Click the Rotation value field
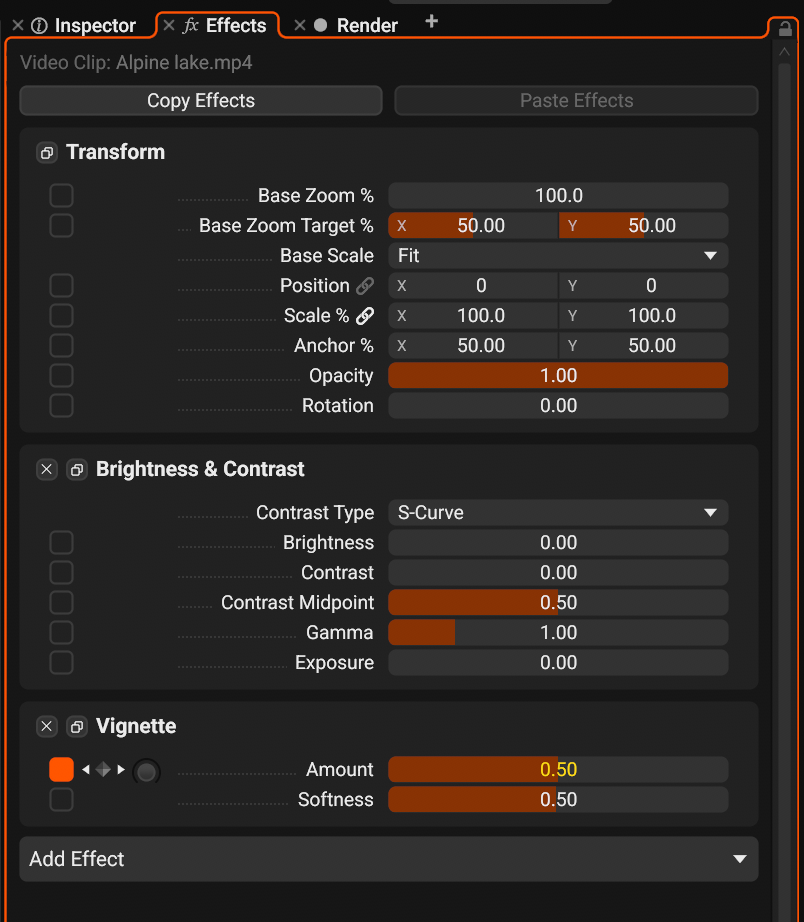 [x=558, y=405]
